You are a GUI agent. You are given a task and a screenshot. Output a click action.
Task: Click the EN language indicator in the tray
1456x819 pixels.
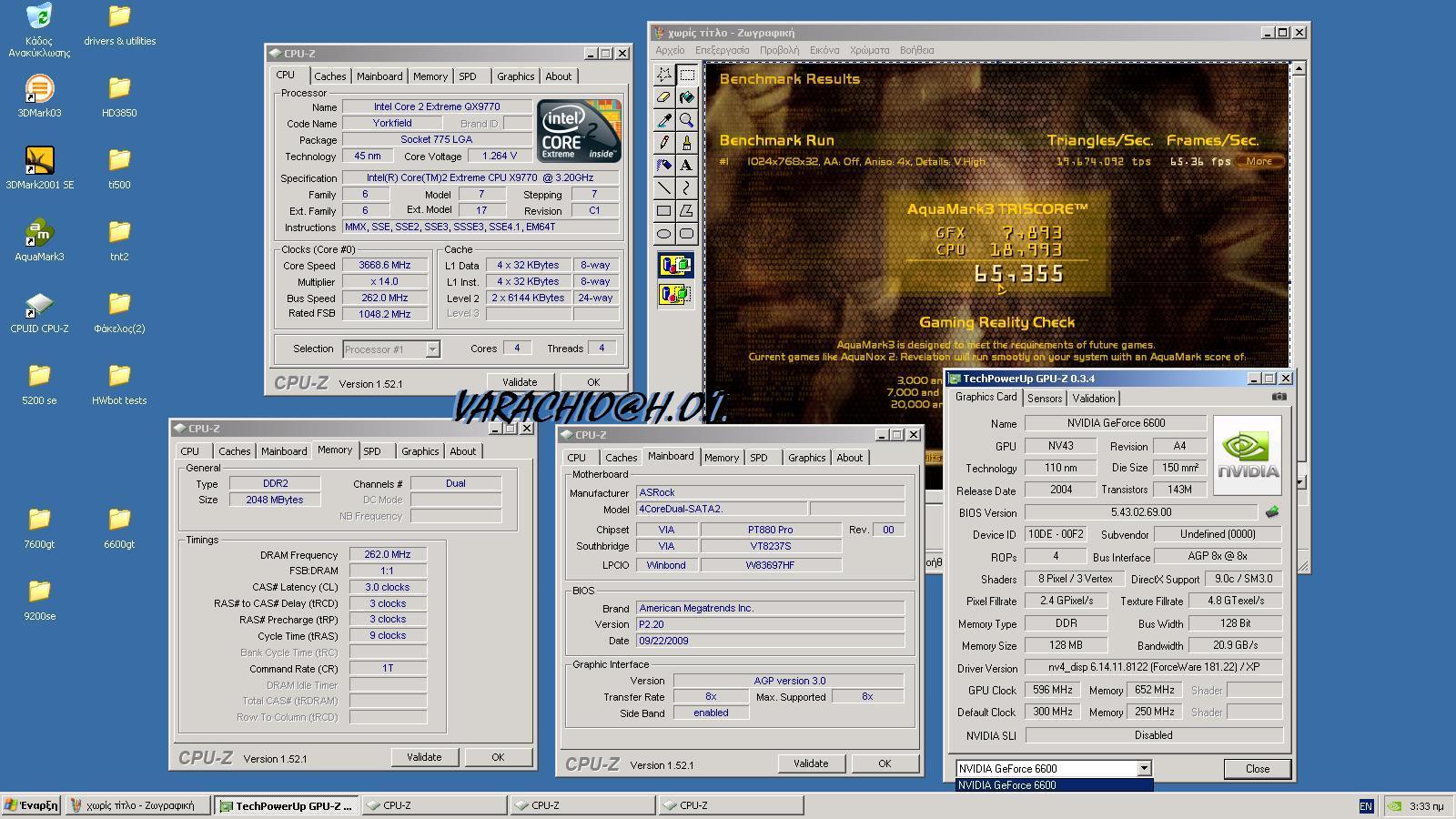1366,805
